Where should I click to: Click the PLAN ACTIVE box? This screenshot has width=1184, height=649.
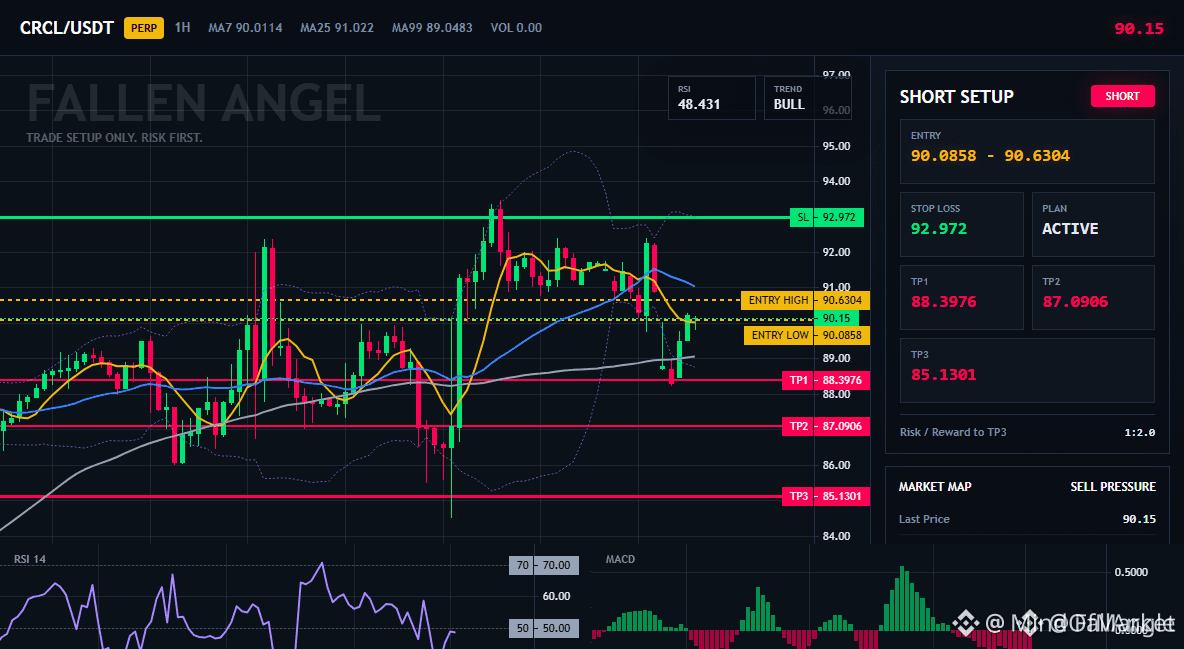tap(1093, 224)
